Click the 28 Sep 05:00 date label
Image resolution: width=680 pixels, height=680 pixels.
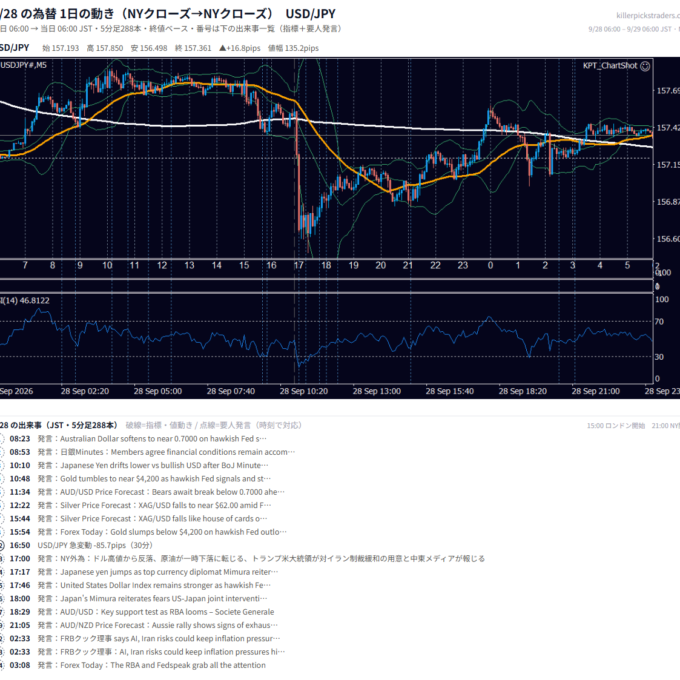click(158, 391)
